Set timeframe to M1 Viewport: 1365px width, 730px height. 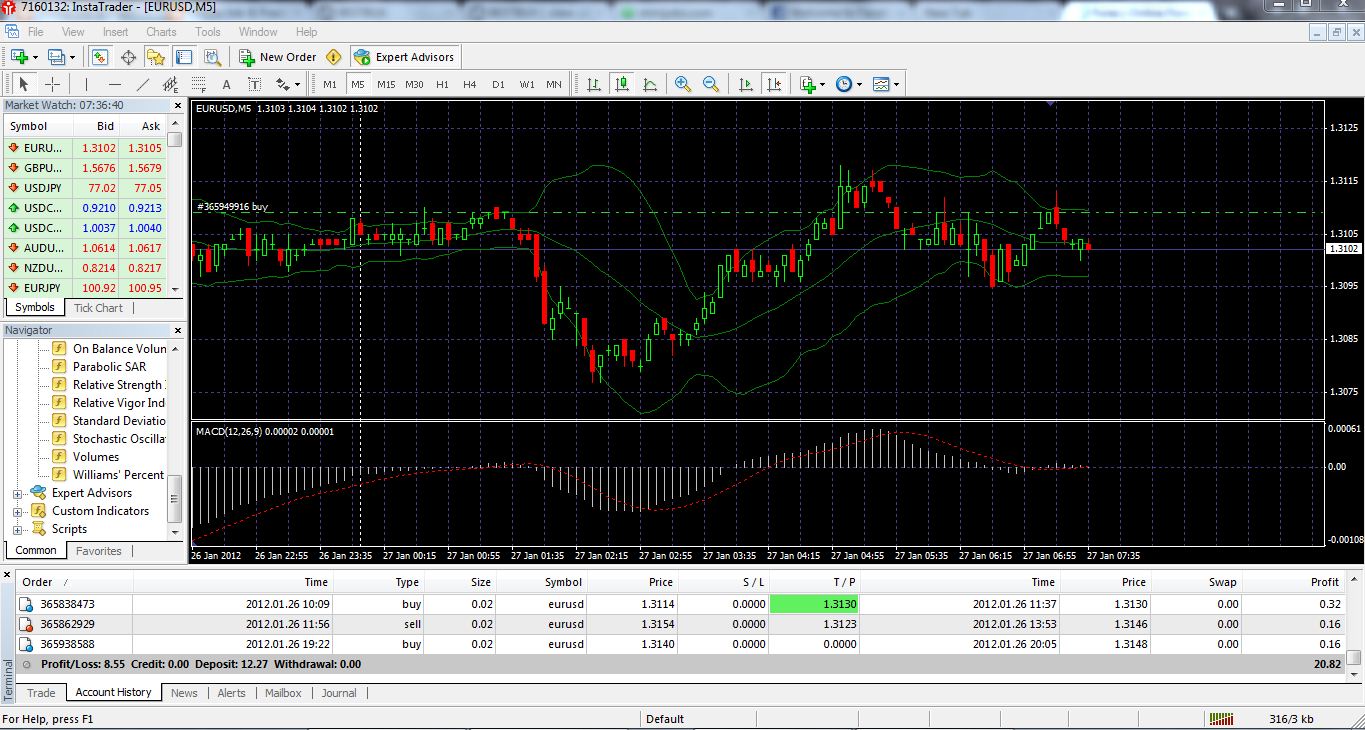[x=330, y=85]
